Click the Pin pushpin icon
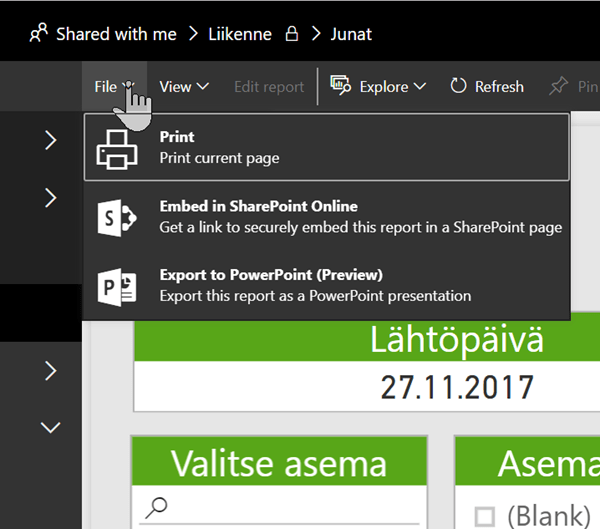The width and height of the screenshot is (600, 529). 558,86
